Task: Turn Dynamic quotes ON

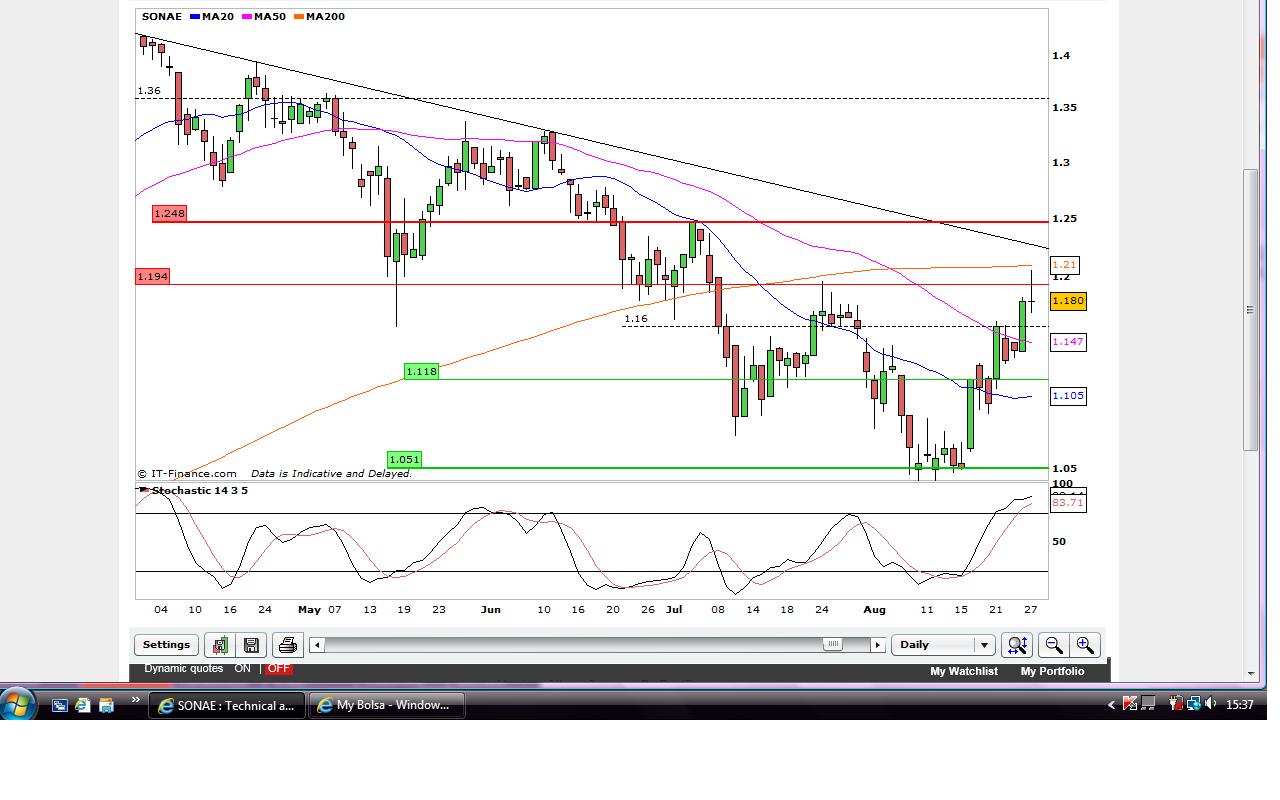Action: [242, 668]
